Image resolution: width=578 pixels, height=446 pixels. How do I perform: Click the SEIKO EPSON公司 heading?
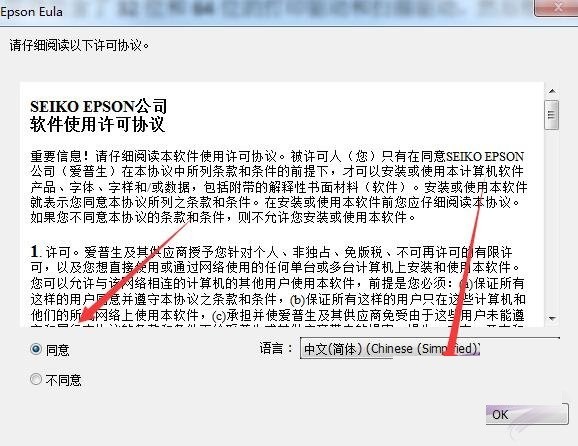tap(99, 106)
